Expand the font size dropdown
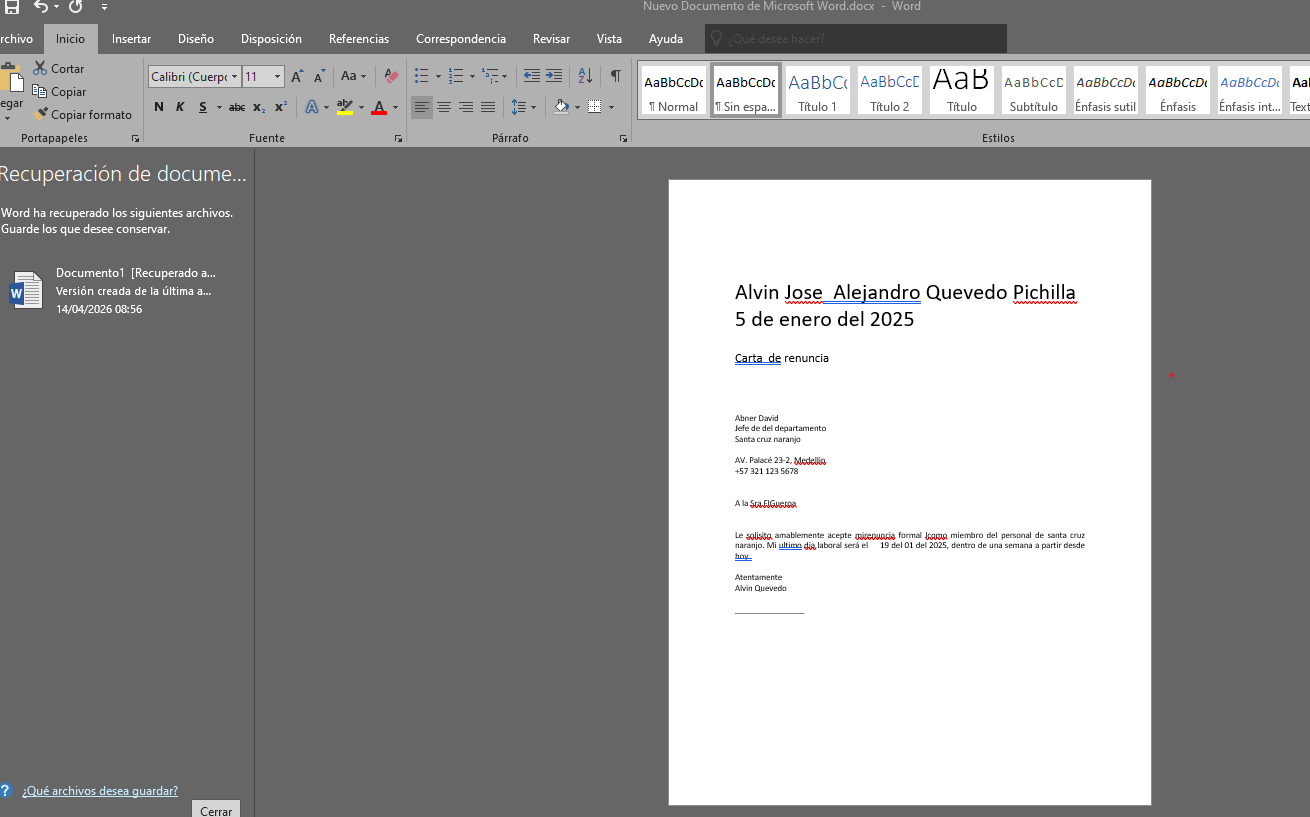1310x817 pixels. (277, 77)
